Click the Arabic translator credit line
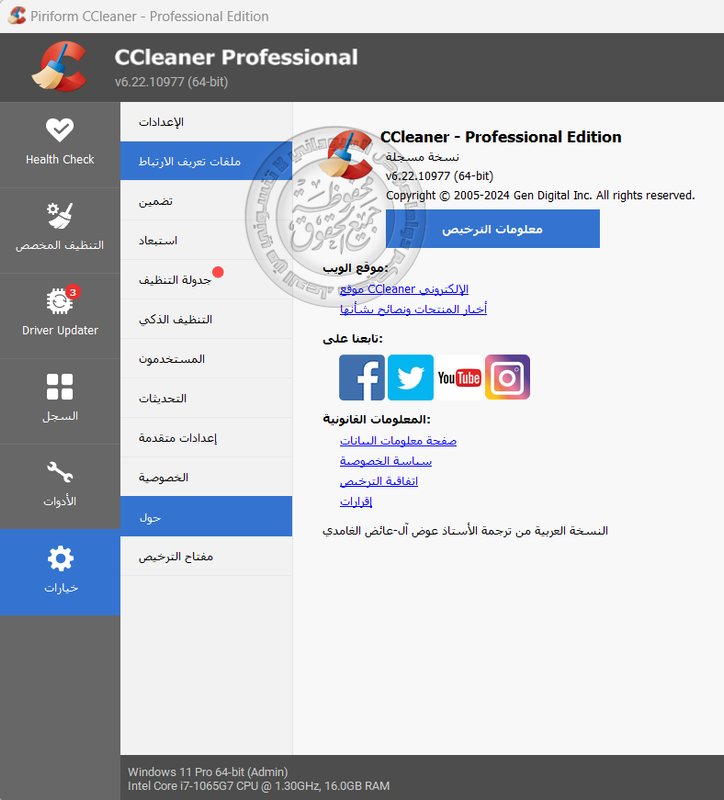 [465, 531]
